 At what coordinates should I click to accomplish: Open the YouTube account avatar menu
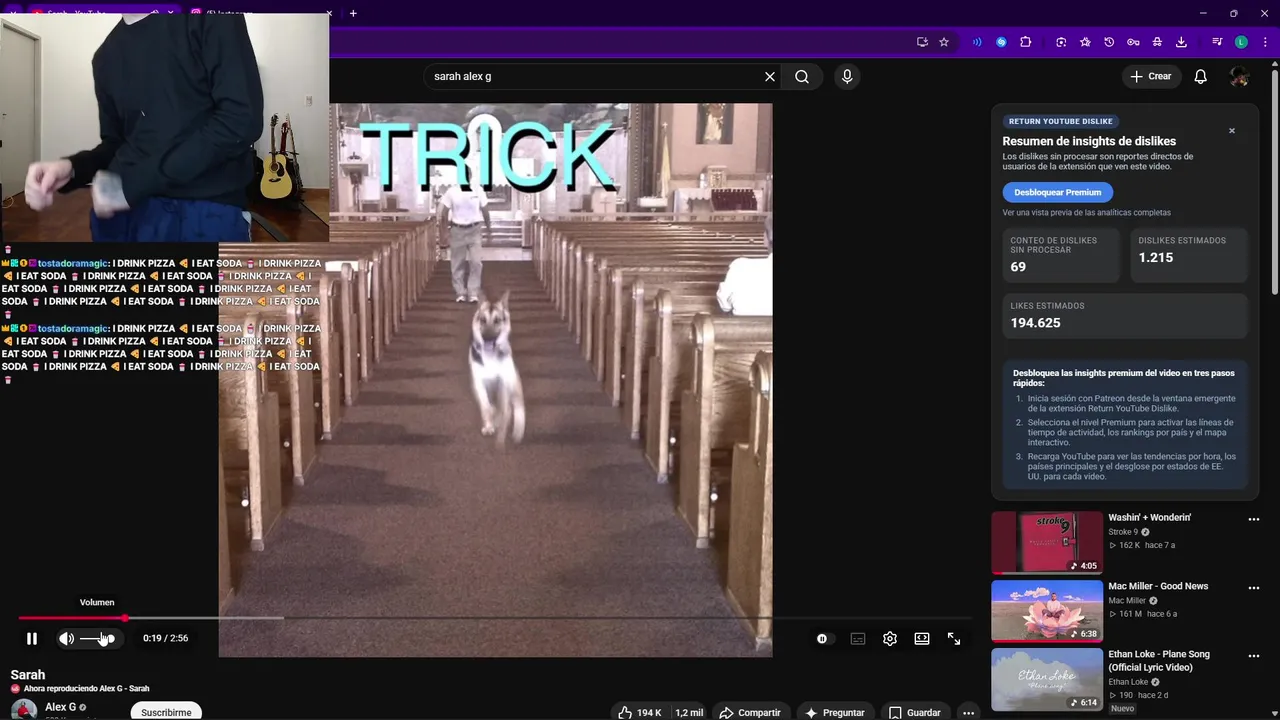pos(1239,77)
